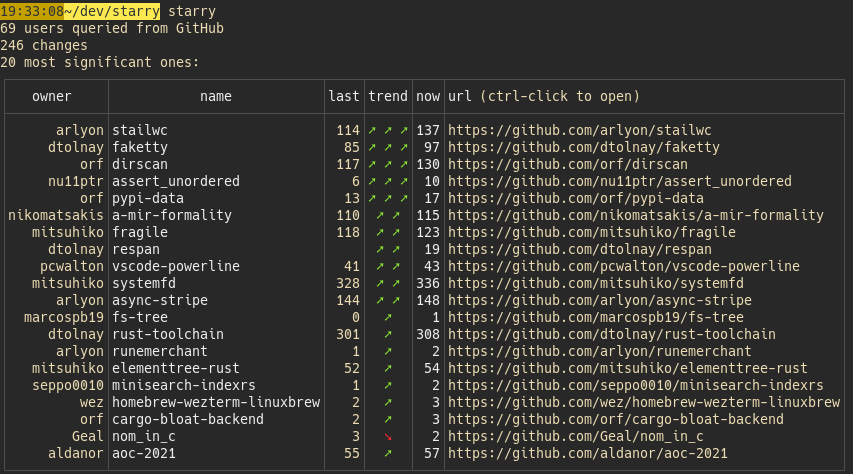Image resolution: width=853 pixels, height=474 pixels.
Task: Open the marcospb19/fs-tree URL
Action: [x=596, y=317]
